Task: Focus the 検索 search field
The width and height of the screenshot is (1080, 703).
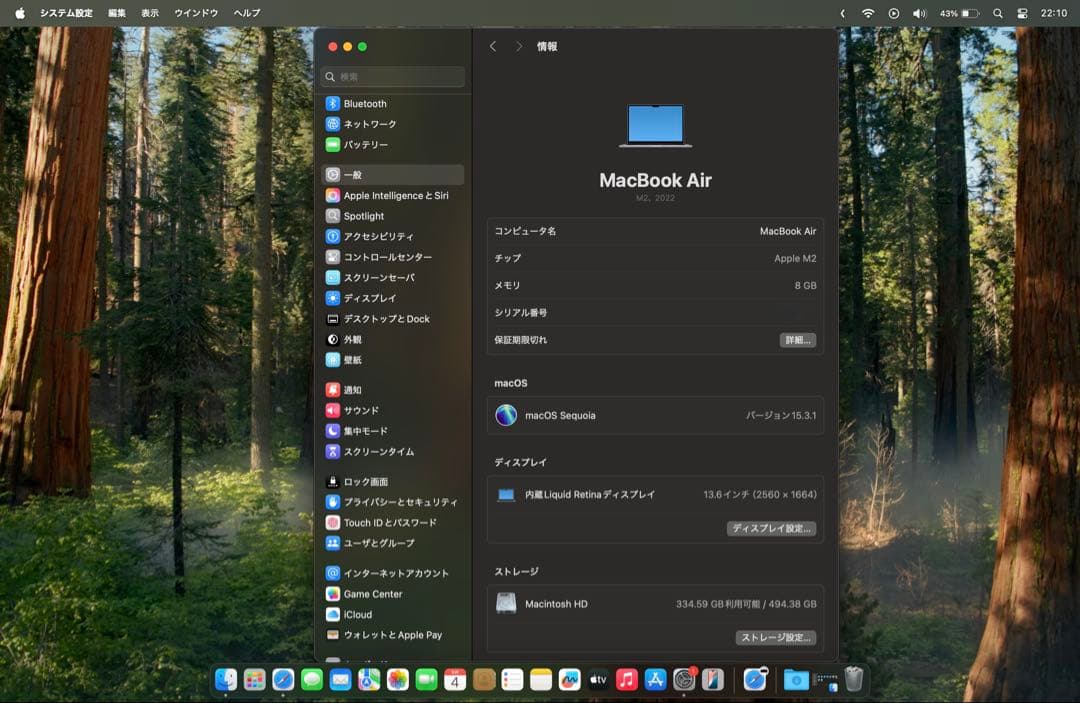Action: [x=394, y=77]
